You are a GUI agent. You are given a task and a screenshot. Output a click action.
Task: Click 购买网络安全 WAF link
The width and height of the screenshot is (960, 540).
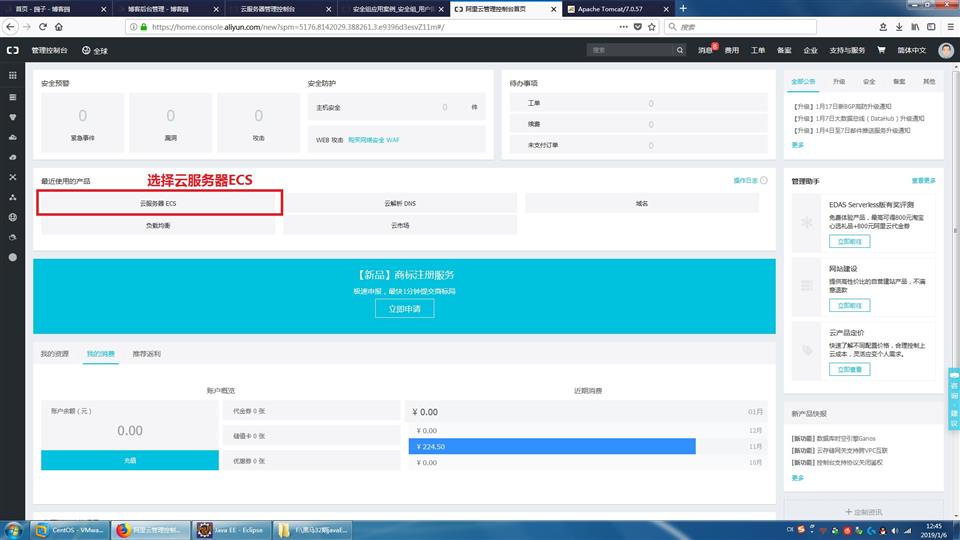[x=373, y=140]
